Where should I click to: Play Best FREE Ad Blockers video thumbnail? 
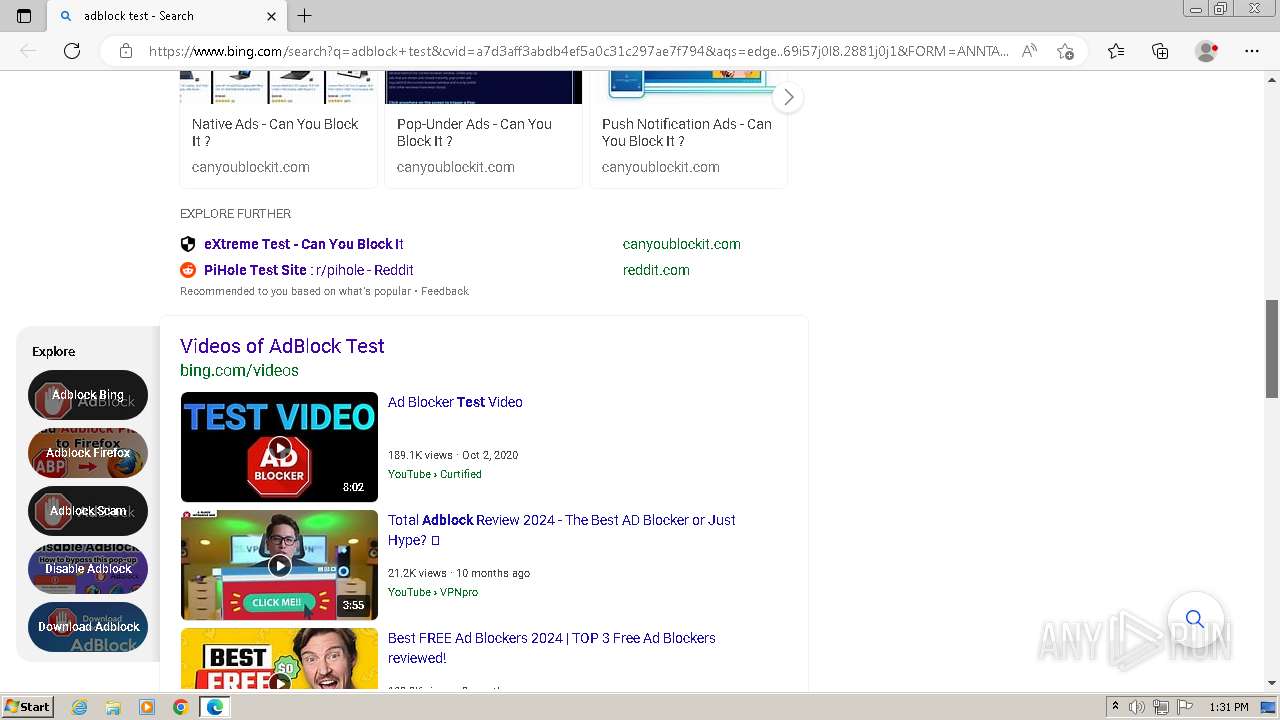(x=279, y=658)
